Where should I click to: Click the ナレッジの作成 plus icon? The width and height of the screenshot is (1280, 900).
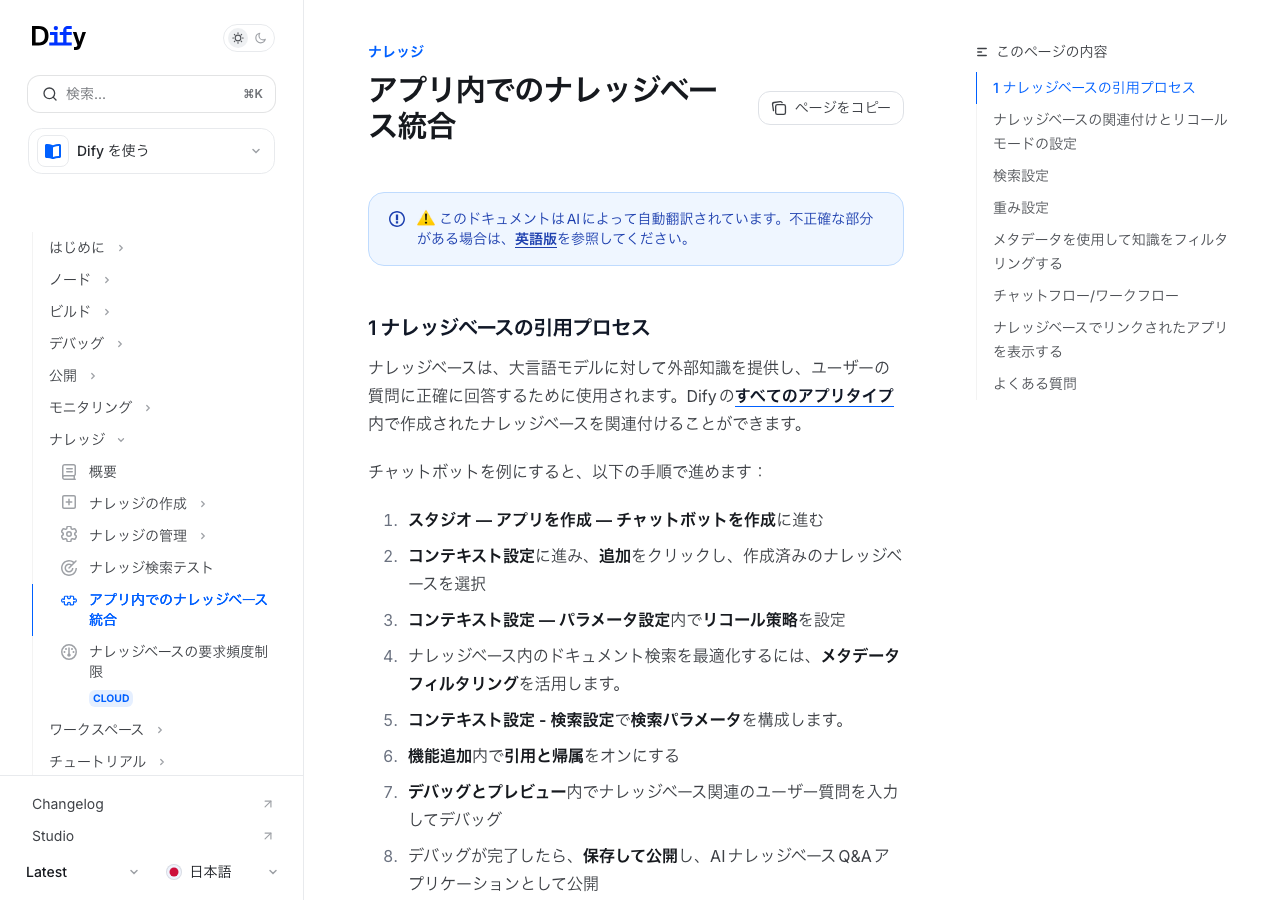click(69, 503)
